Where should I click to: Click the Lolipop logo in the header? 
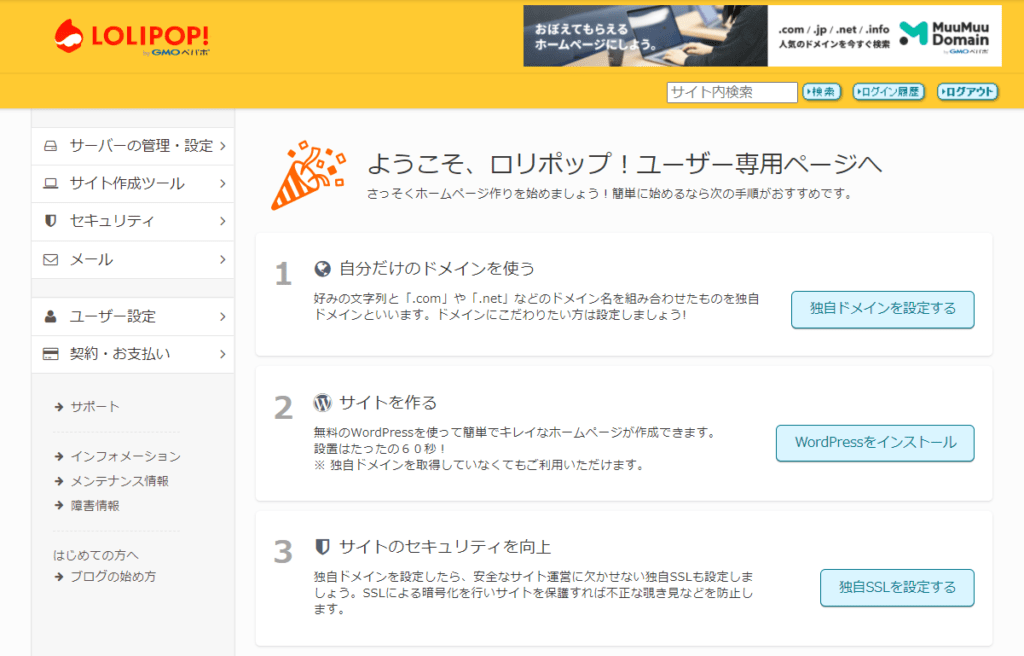(x=132, y=37)
